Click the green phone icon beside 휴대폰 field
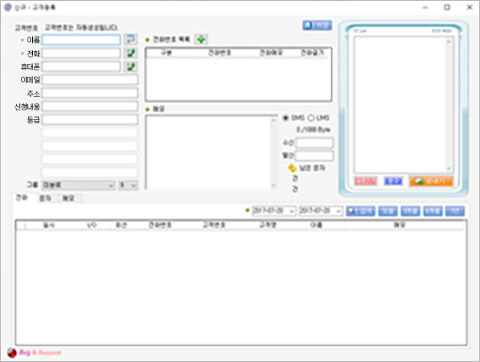Screen dimensions: 480x362 130,66
